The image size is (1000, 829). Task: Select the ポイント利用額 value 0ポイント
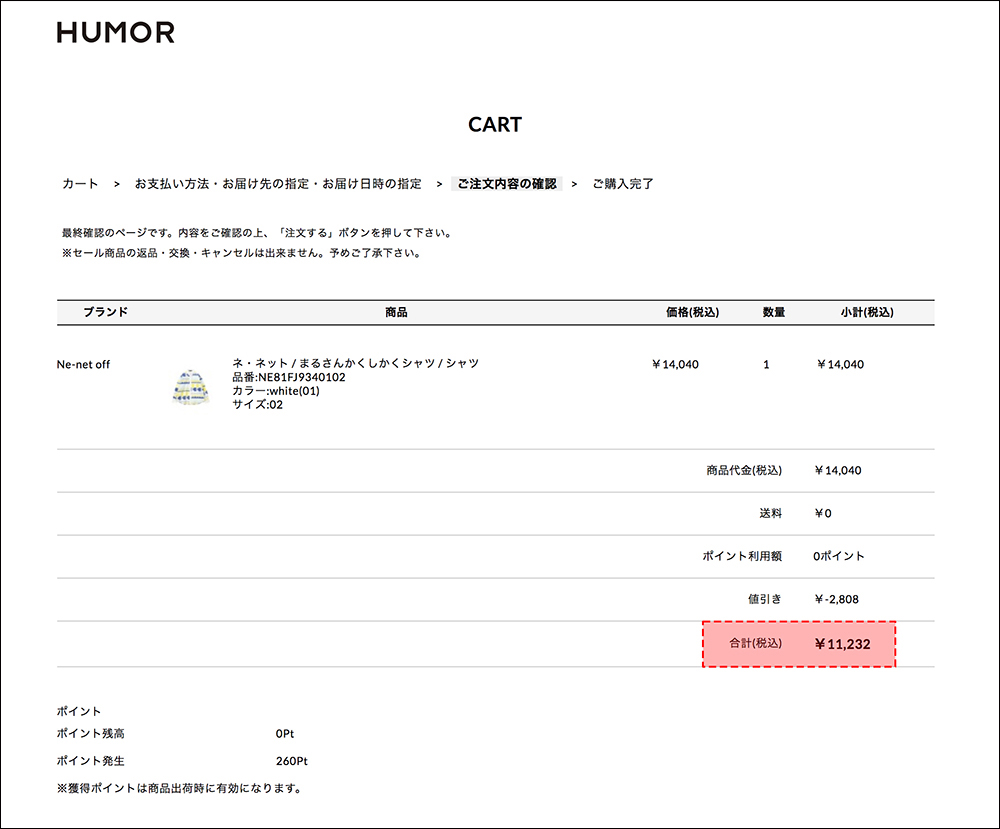point(839,556)
